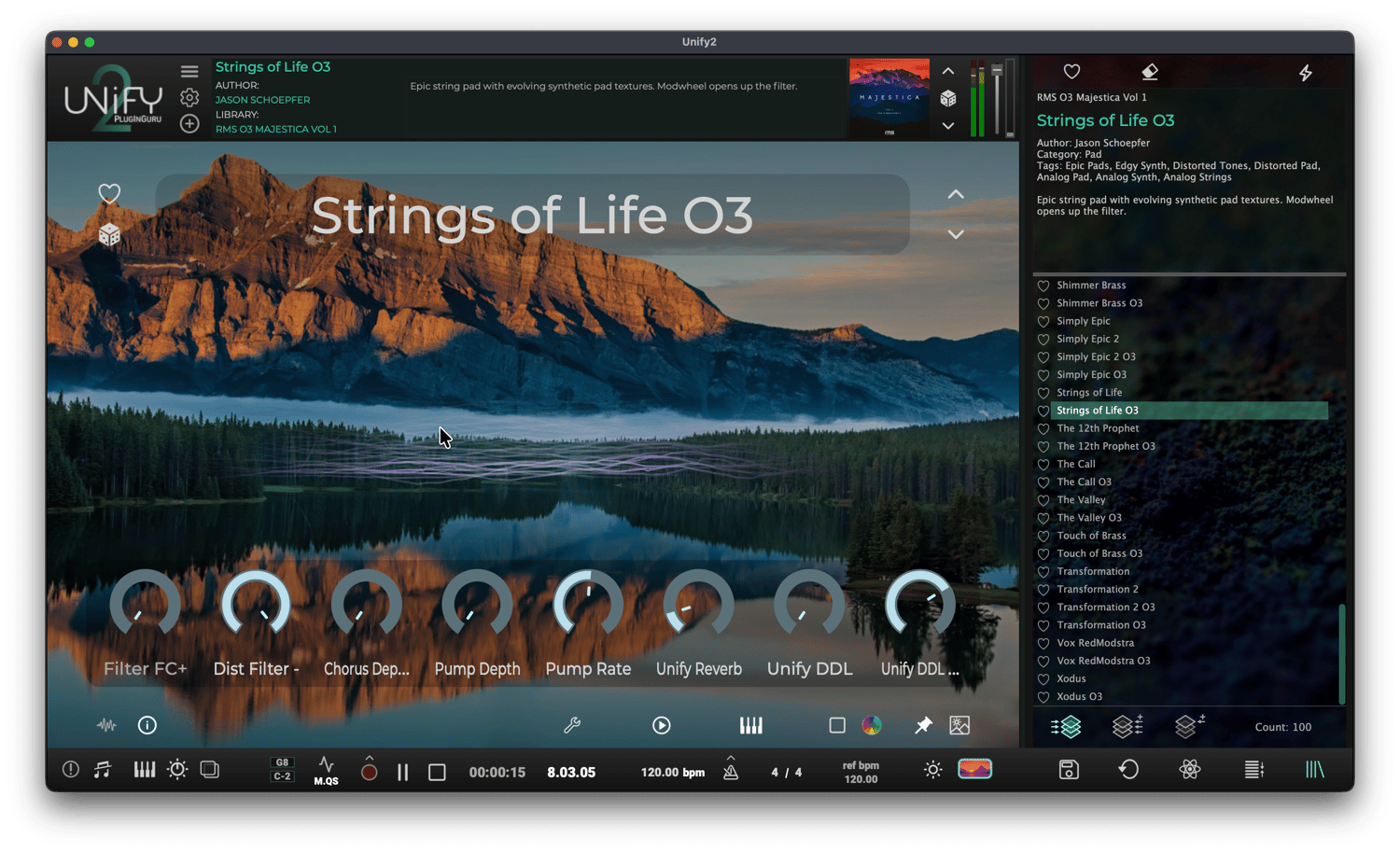Roll the dice icon next to the Majestica artwork
The height and width of the screenshot is (852, 1400).
[948, 98]
